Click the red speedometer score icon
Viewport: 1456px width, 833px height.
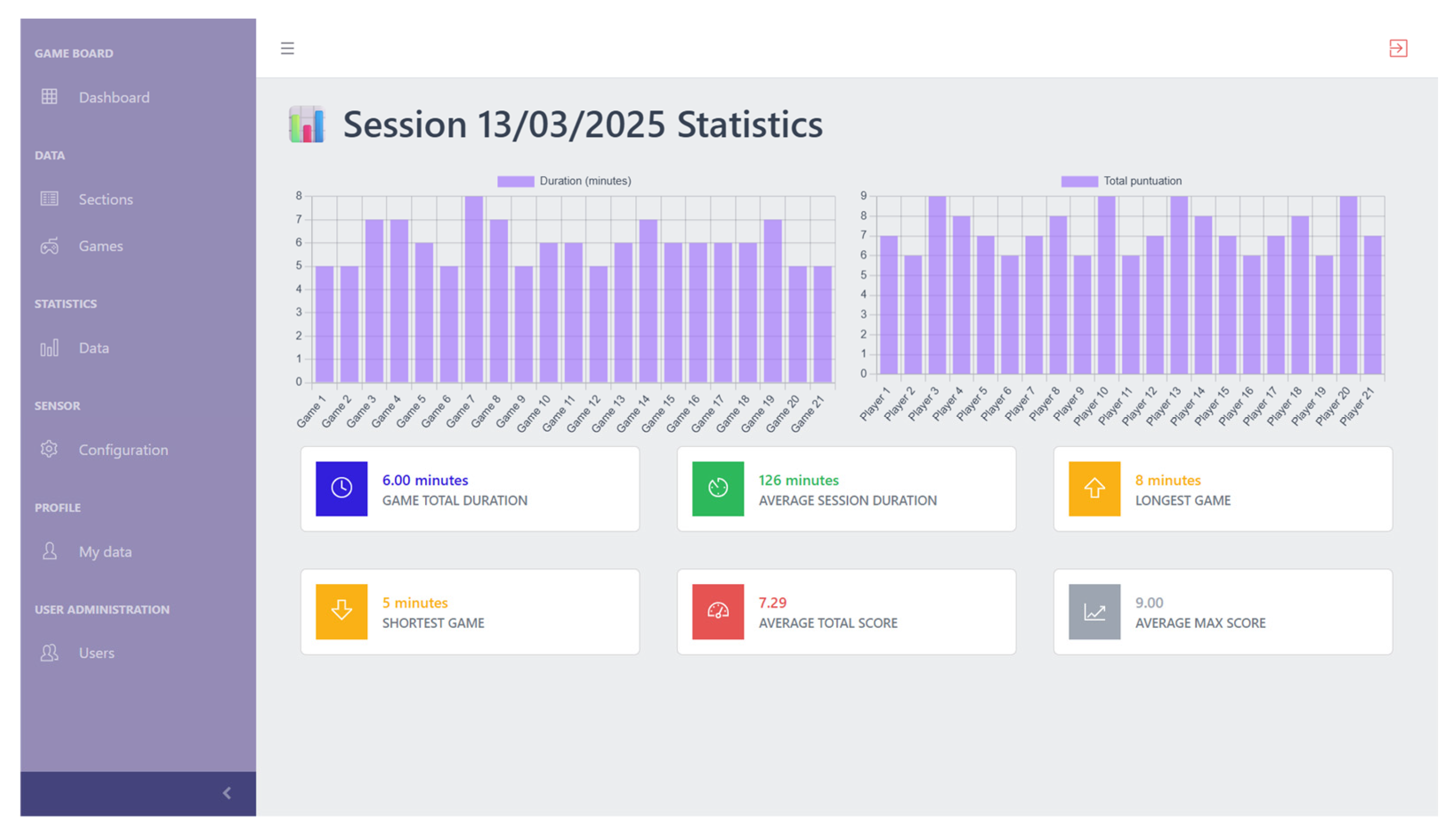click(x=718, y=611)
